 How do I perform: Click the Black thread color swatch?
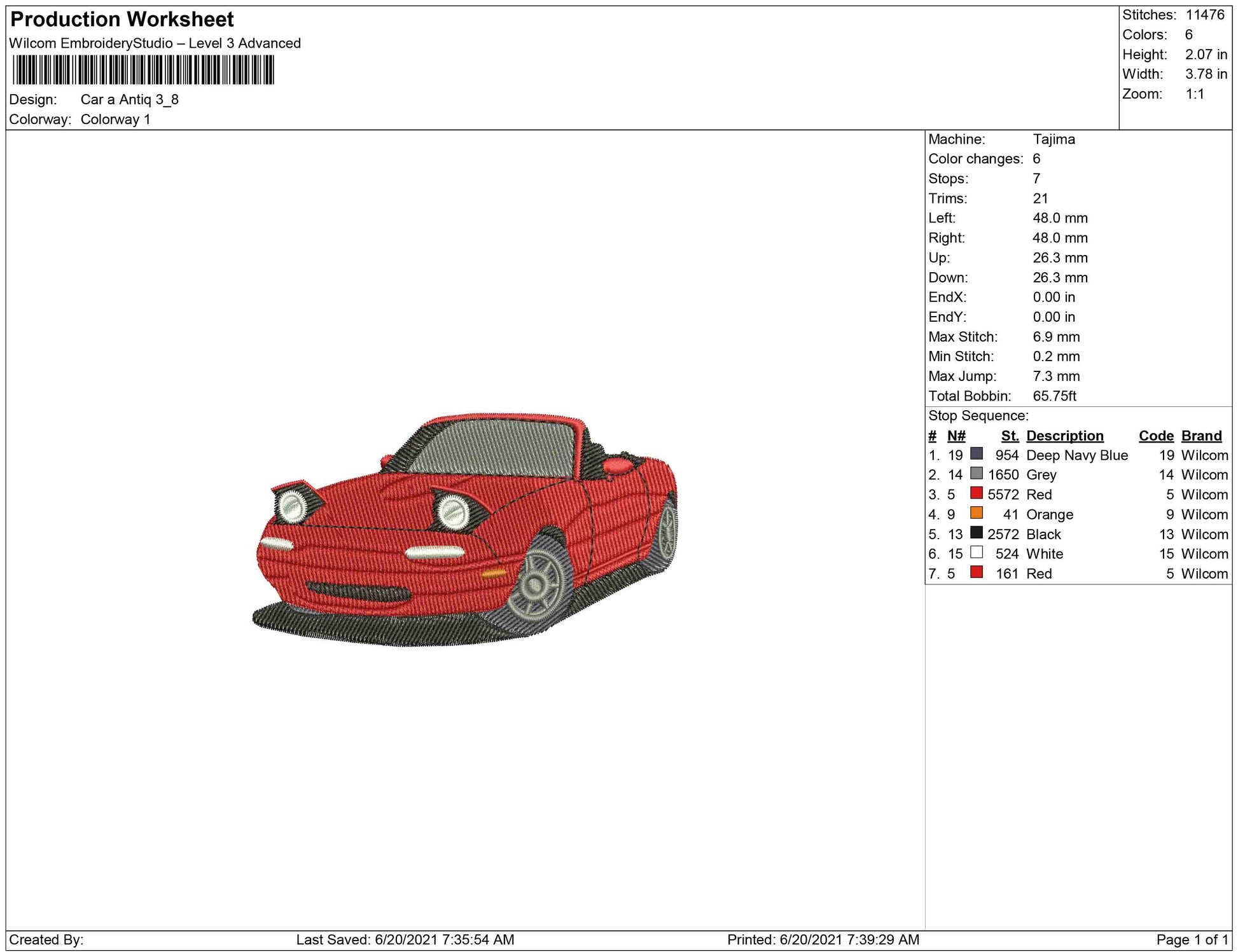tap(976, 533)
